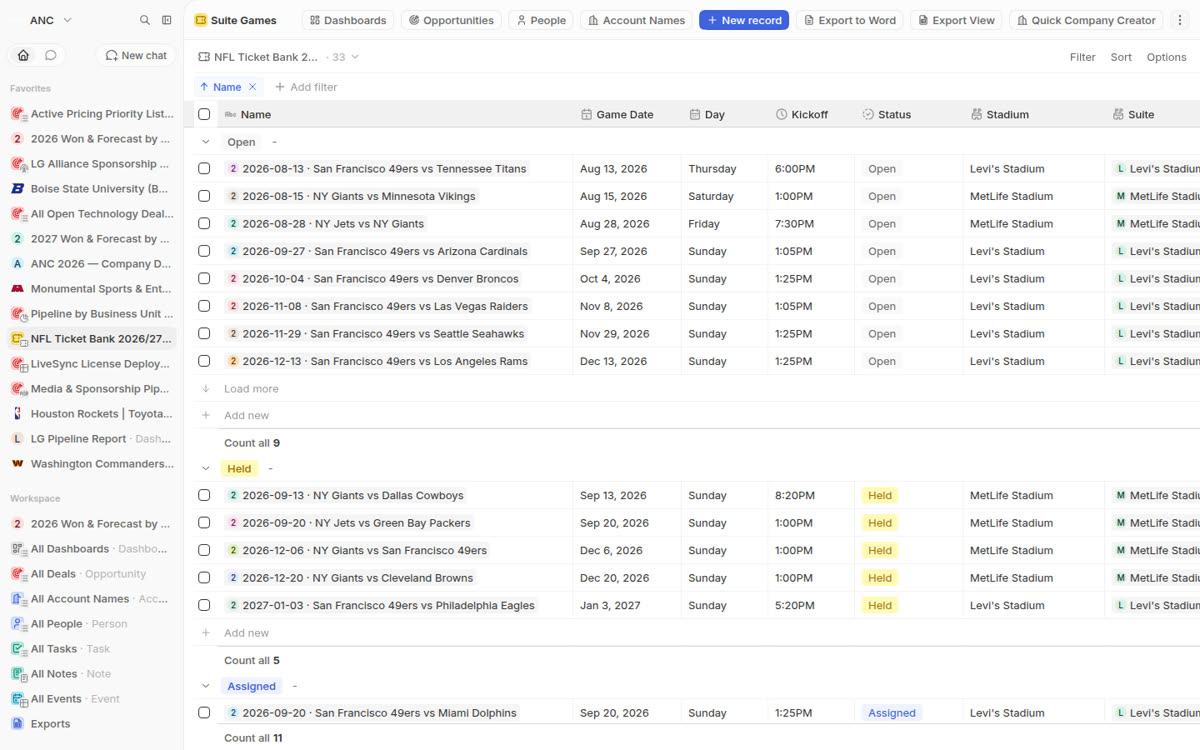Screen dimensions: 1200x750
Task: Open the home icon tab in sidebar
Action: (x=23, y=55)
